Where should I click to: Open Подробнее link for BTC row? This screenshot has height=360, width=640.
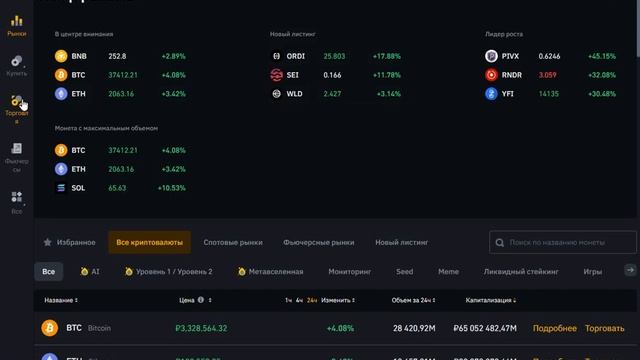pyautogui.click(x=555, y=328)
